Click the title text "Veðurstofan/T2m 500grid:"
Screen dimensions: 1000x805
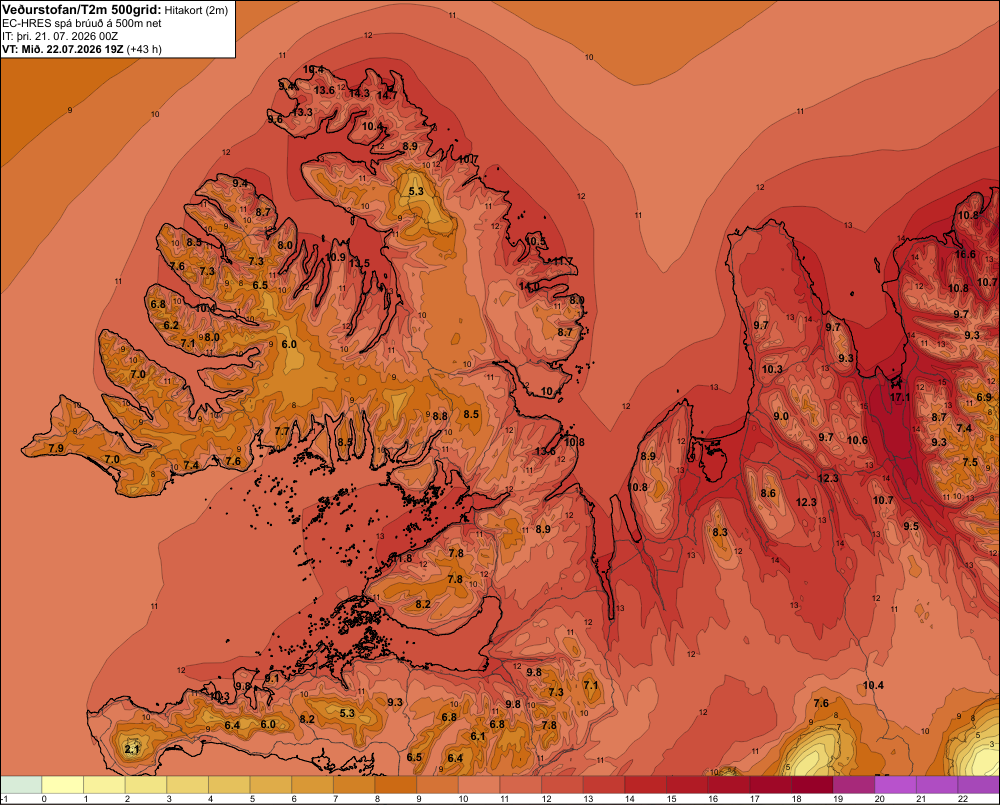pos(81,10)
